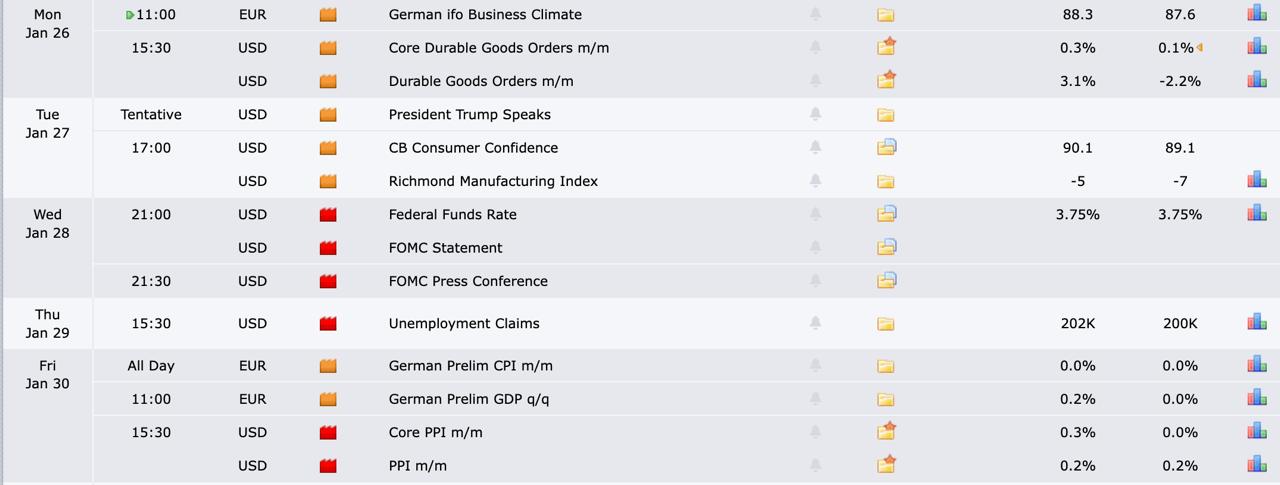This screenshot has width=1280, height=485.
Task: View chart for Richmond Manufacturing Index
Action: click(1256, 180)
